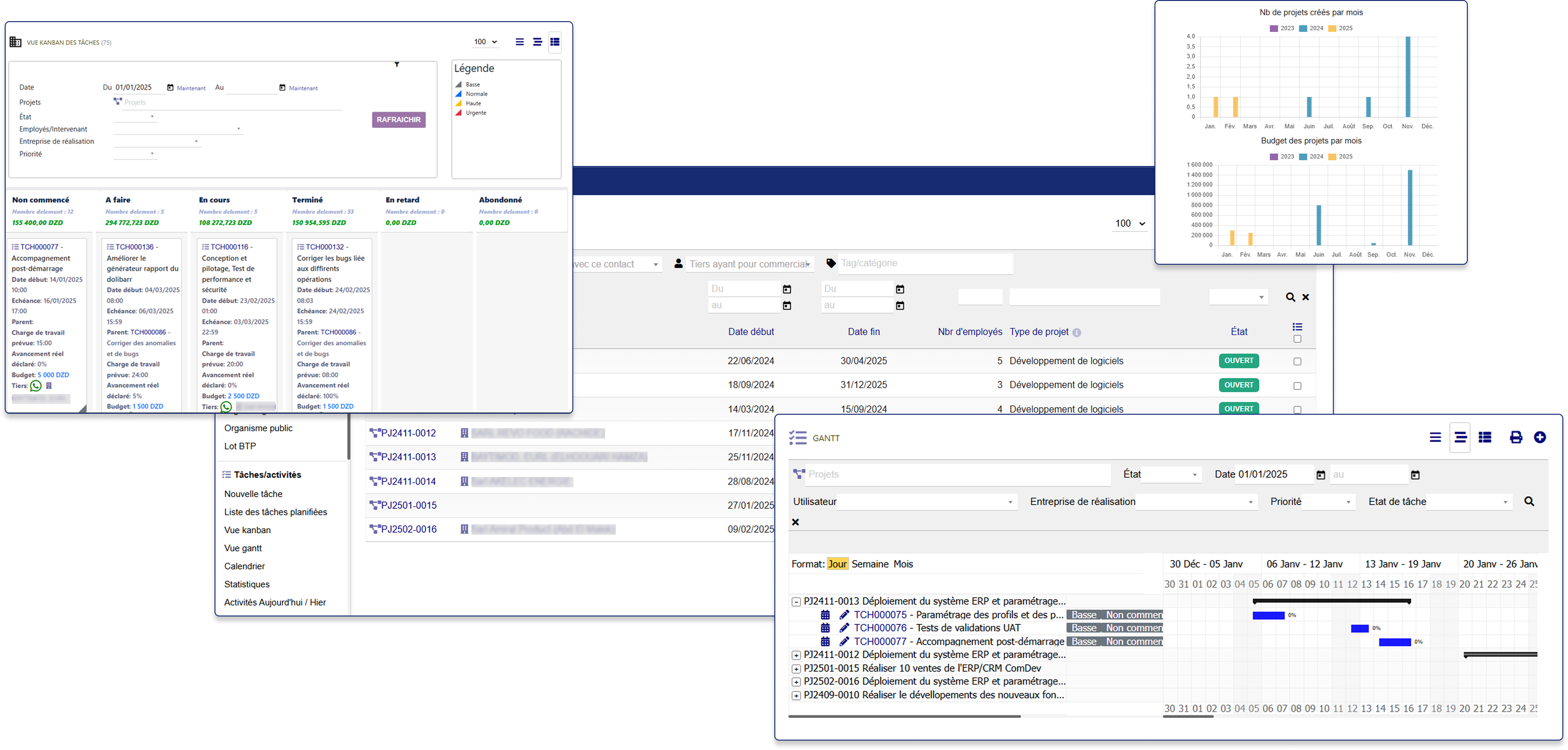
Task: Switch the Gantt format to Semaine
Action: pos(871,564)
